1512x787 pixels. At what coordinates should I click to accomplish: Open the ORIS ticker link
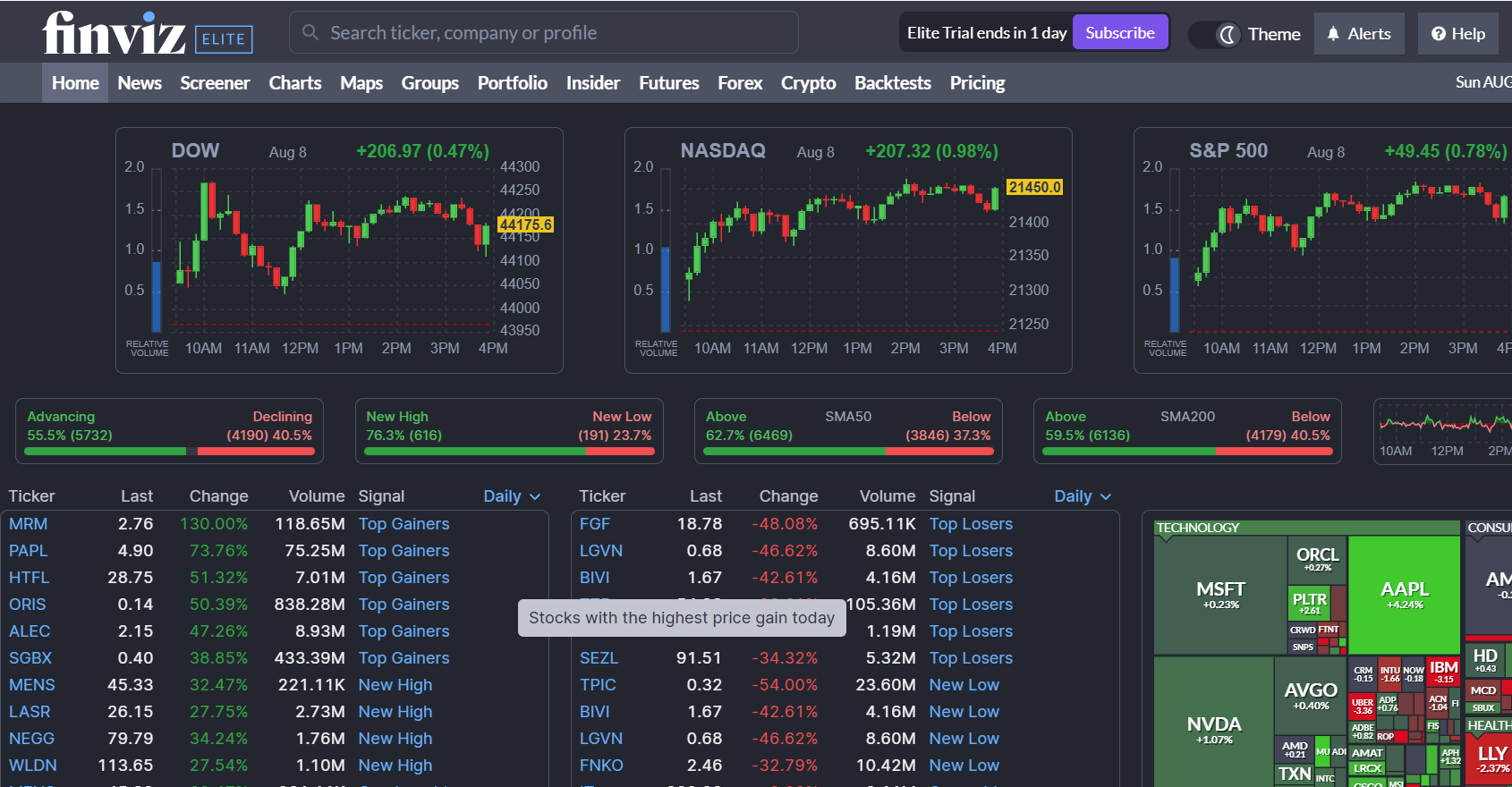pos(28,605)
